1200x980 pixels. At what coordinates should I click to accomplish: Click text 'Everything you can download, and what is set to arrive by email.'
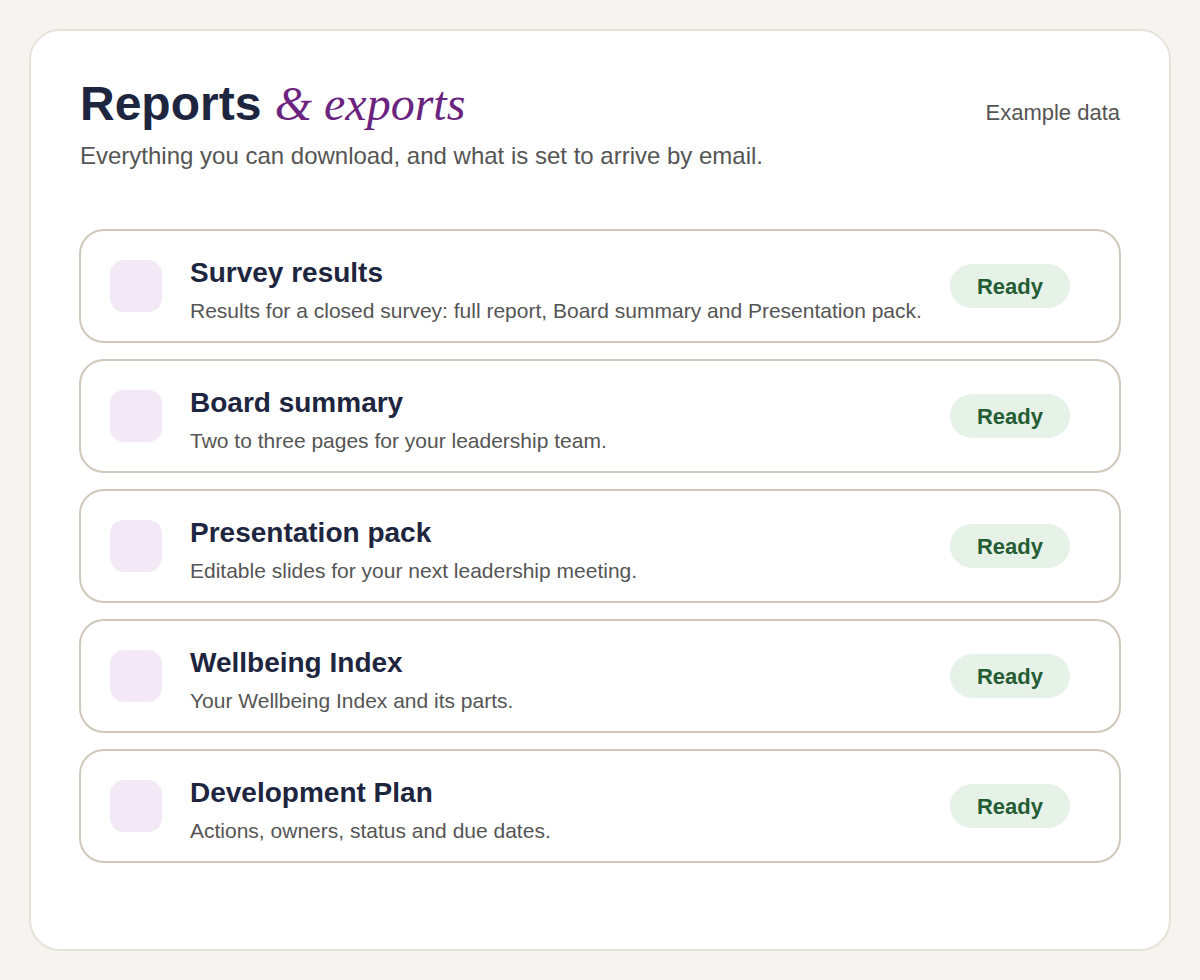coord(421,156)
